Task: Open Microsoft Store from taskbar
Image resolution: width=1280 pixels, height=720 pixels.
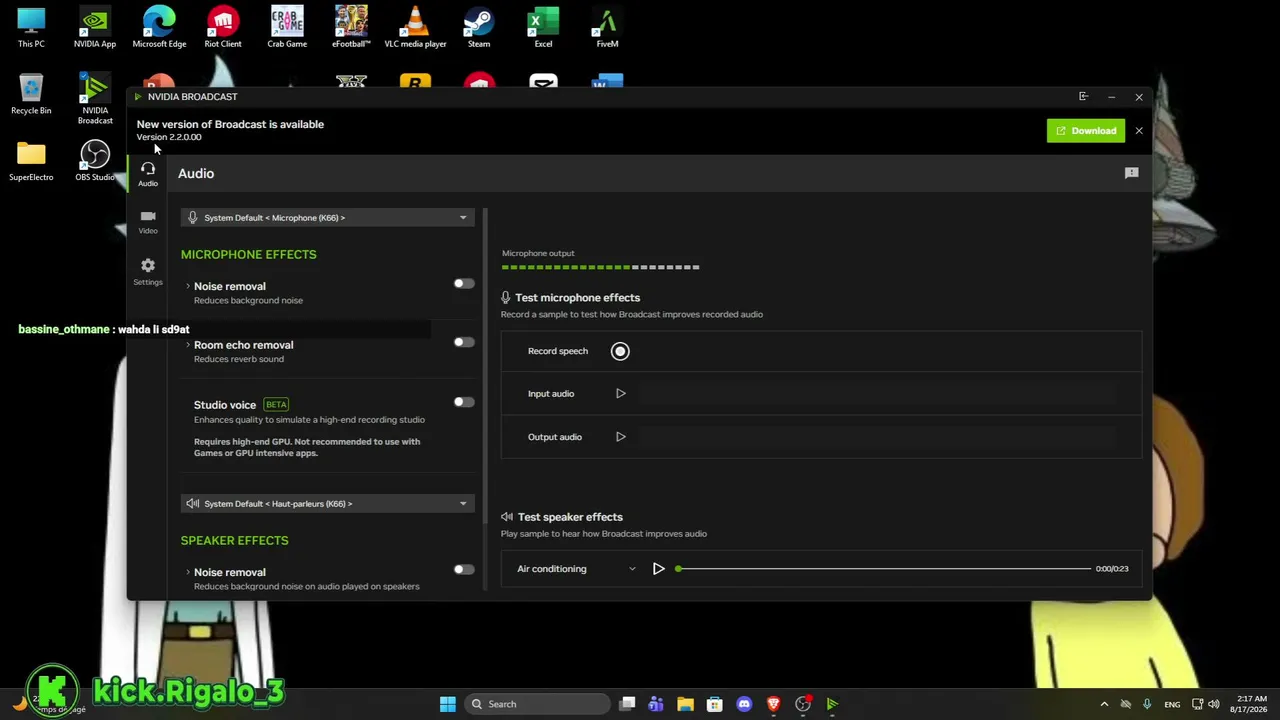Action: coord(714,704)
